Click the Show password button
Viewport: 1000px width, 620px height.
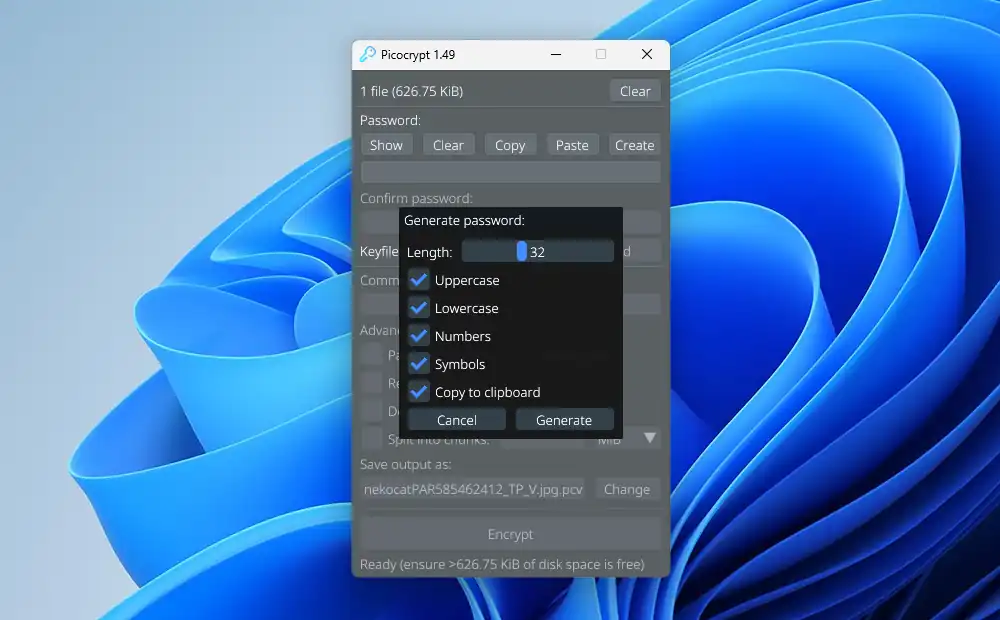(386, 145)
